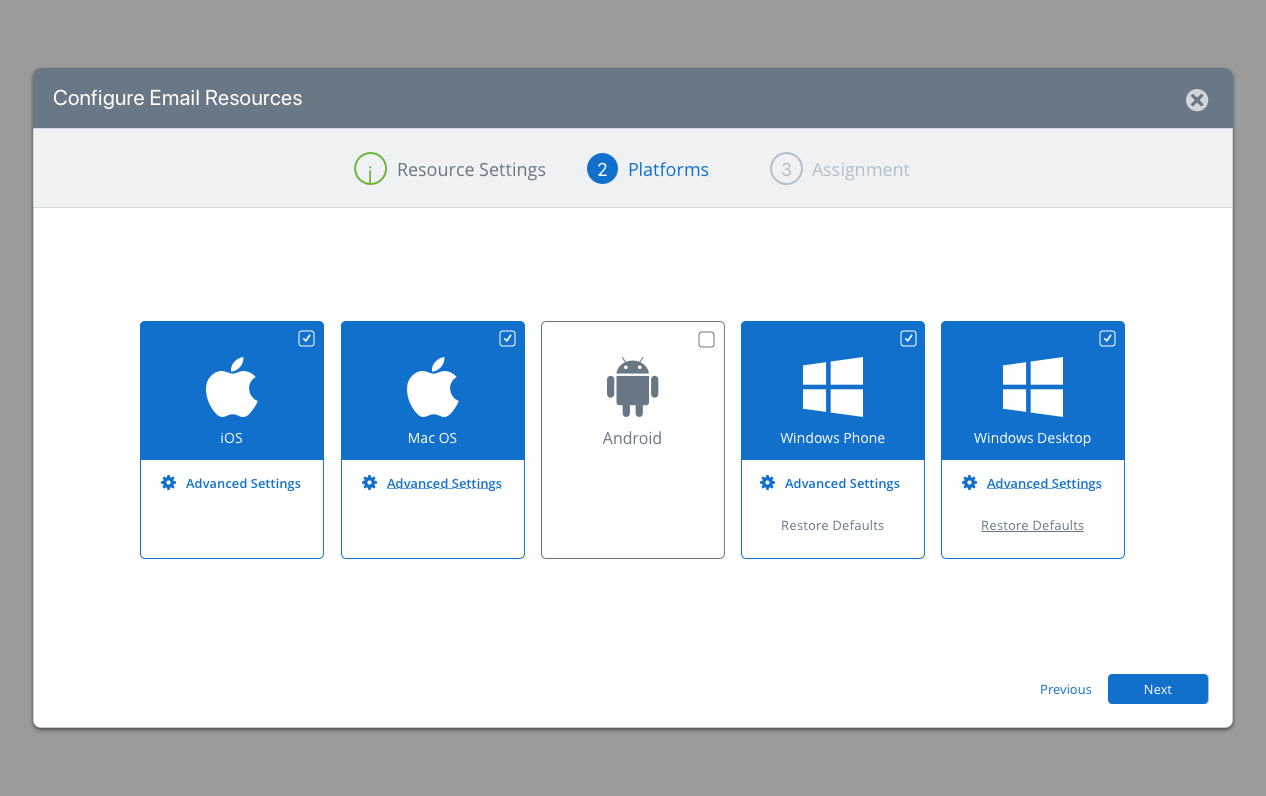The height and width of the screenshot is (796, 1266).
Task: Go to the Resource Settings step
Action: click(471, 169)
